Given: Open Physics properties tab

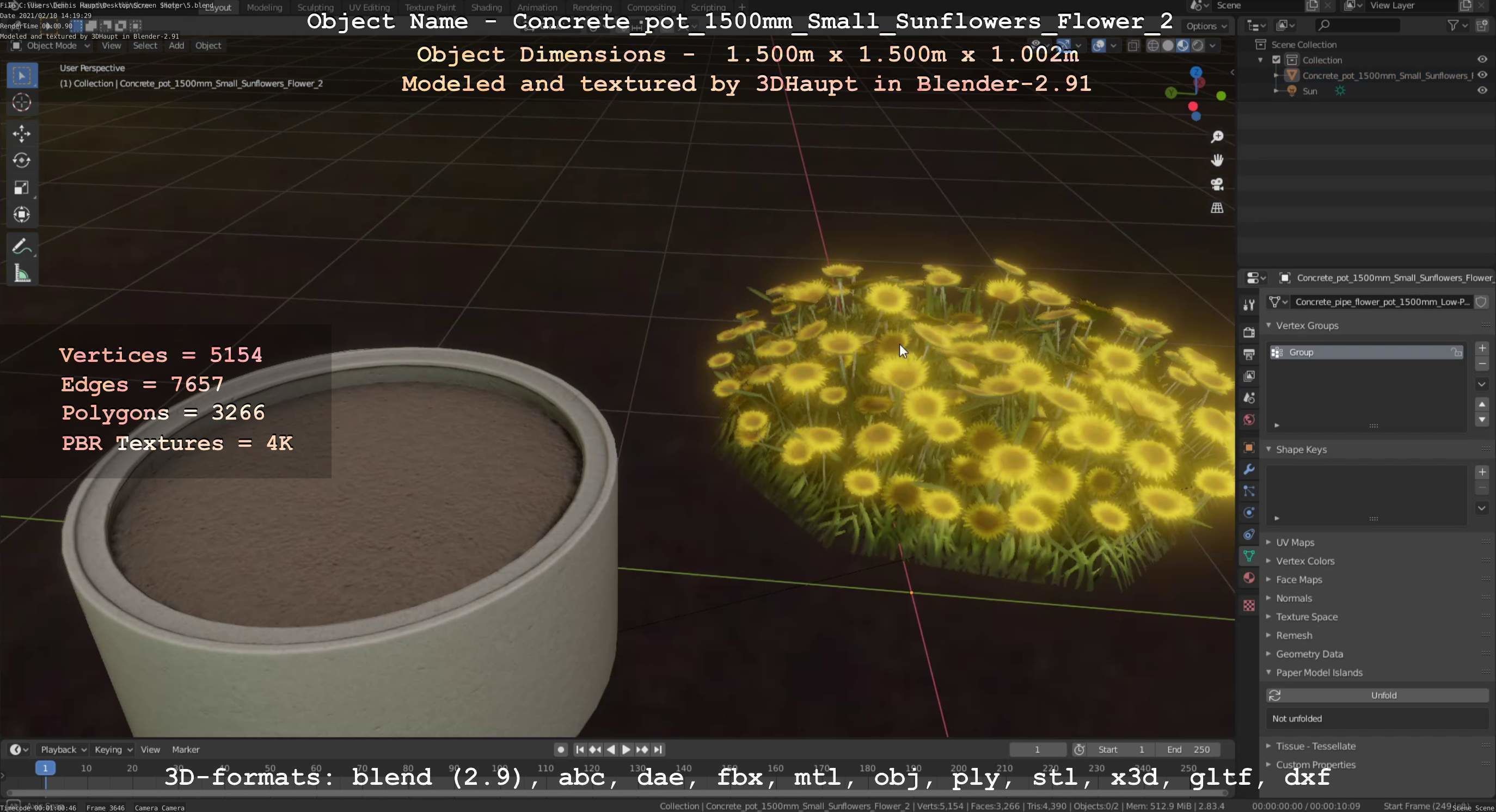Looking at the screenshot, I should [x=1249, y=513].
